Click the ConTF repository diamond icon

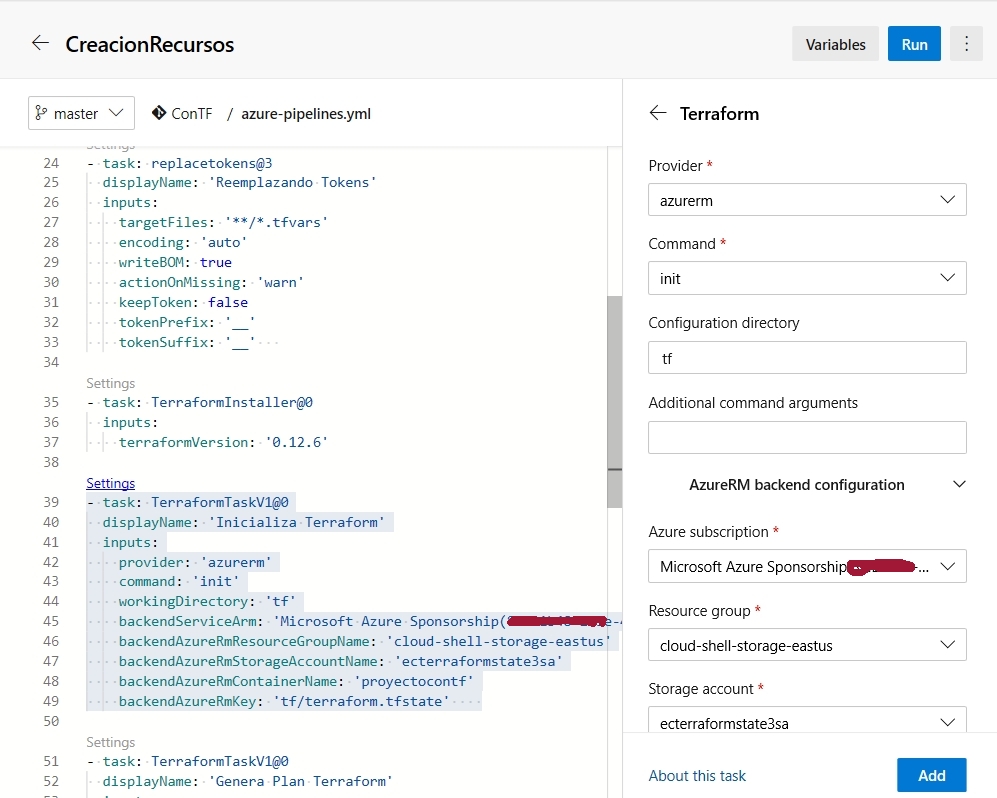[158, 113]
